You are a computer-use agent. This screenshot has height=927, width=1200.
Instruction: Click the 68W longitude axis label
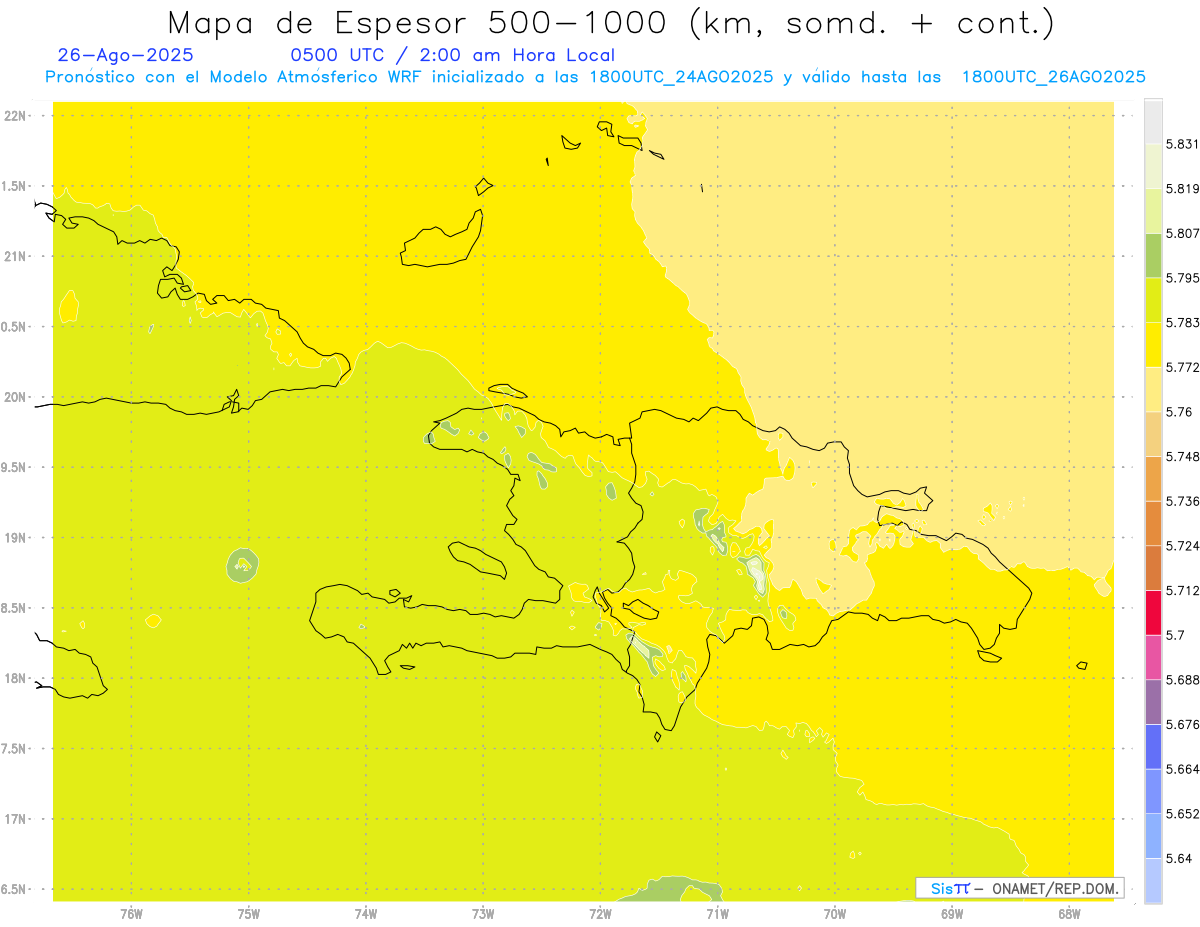(1068, 914)
